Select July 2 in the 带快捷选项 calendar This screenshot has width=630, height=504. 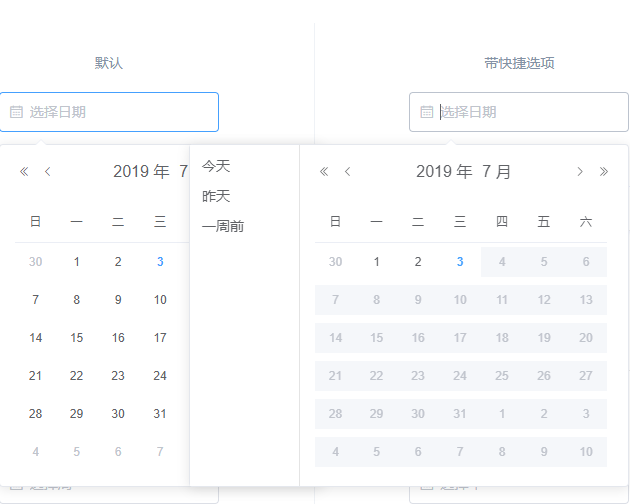tap(418, 262)
